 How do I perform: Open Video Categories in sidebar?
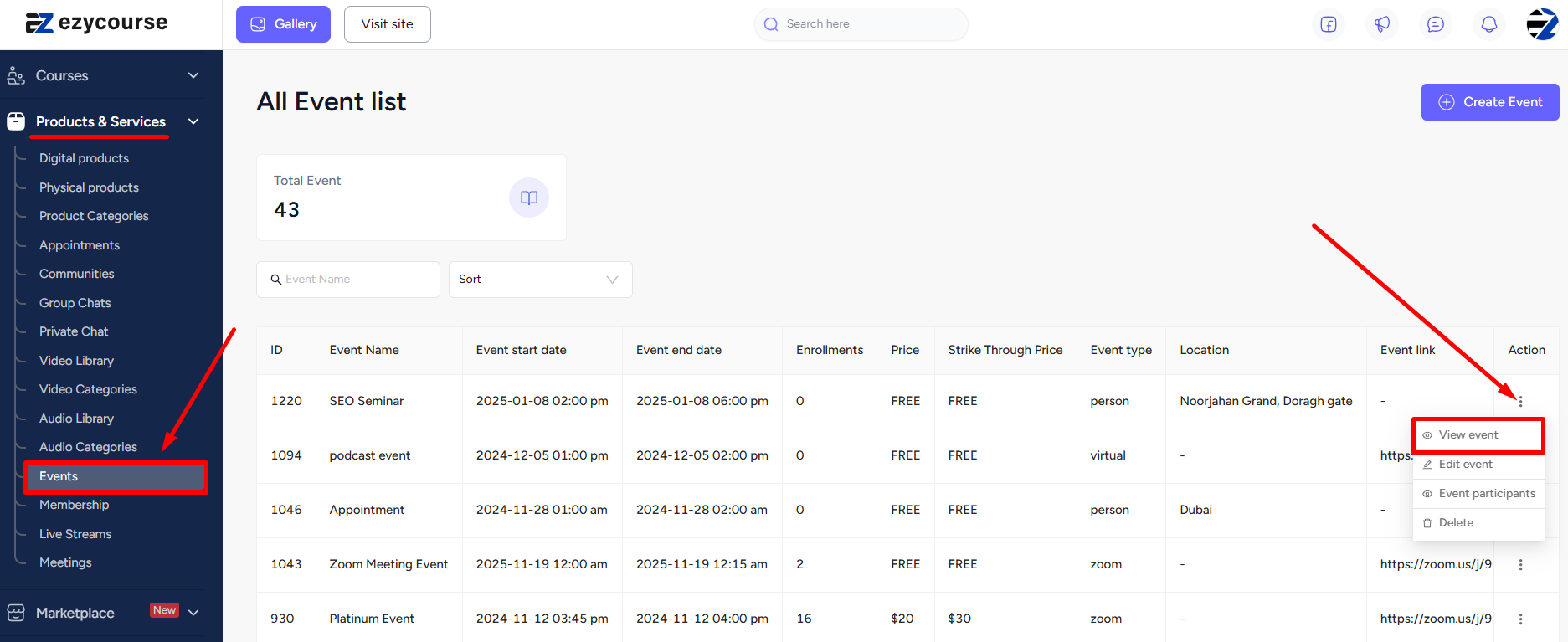(x=88, y=389)
